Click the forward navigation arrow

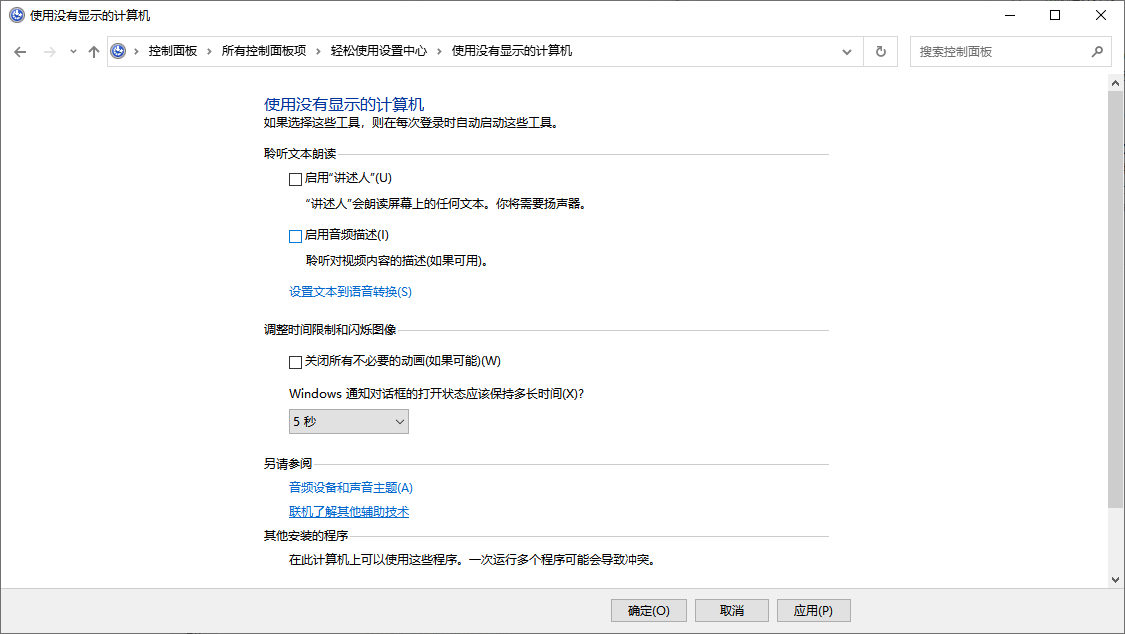(x=47, y=51)
